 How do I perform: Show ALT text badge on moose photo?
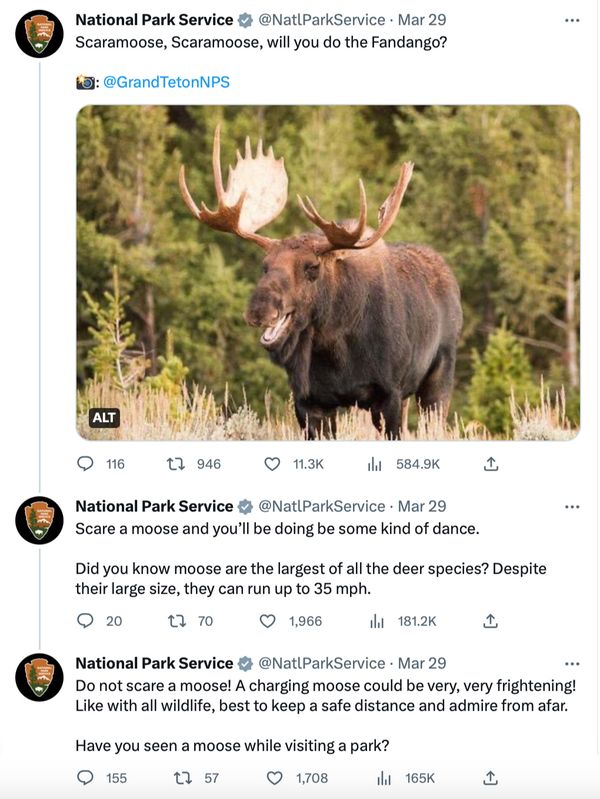click(x=104, y=418)
